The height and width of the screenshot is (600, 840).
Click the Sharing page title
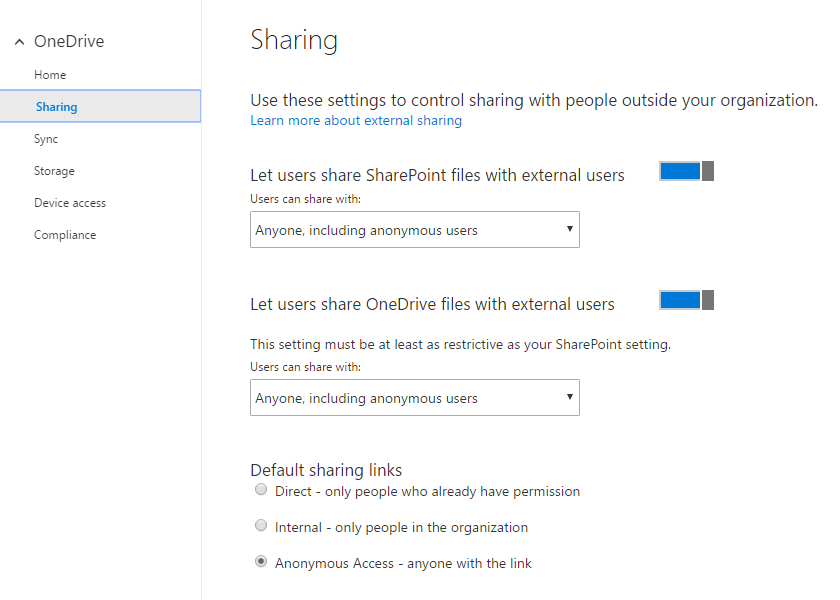click(294, 40)
